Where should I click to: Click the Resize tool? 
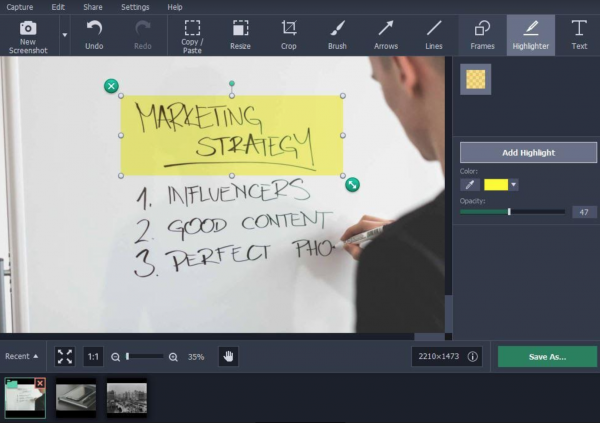click(241, 34)
